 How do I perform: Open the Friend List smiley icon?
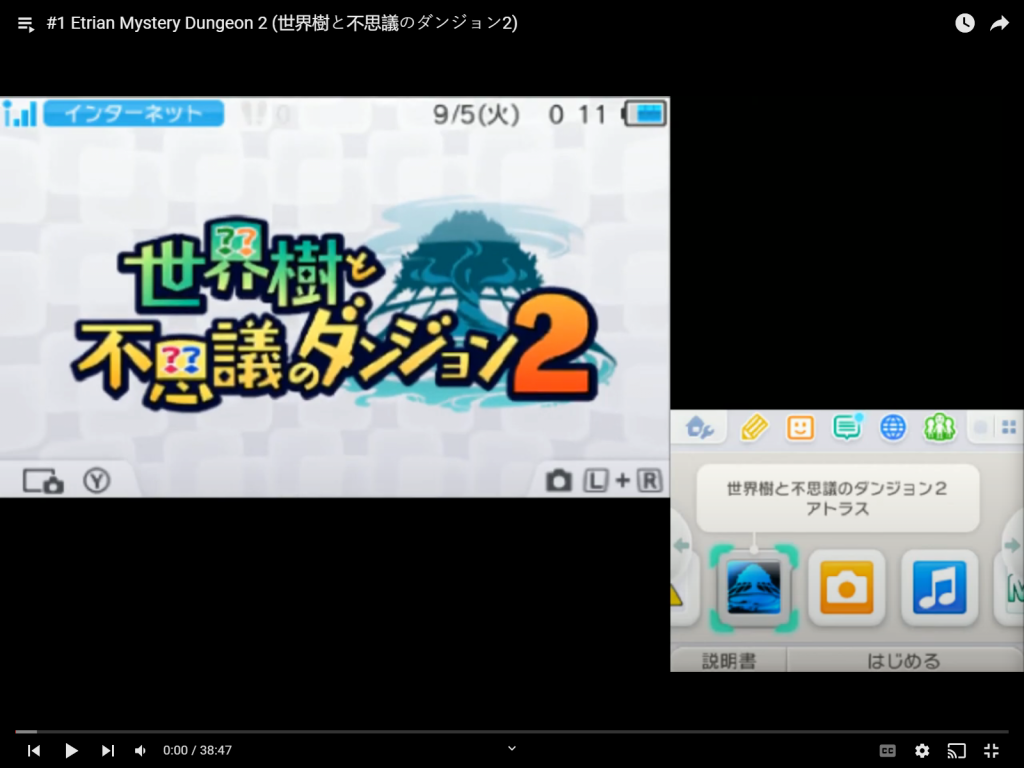(800, 428)
